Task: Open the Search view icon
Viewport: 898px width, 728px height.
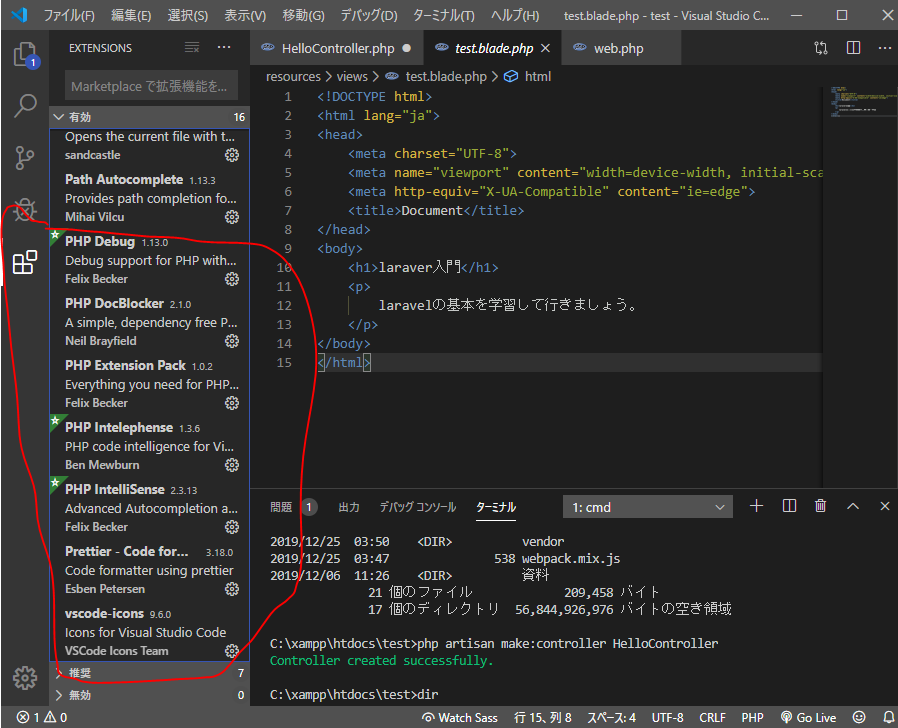Action: pos(25,106)
